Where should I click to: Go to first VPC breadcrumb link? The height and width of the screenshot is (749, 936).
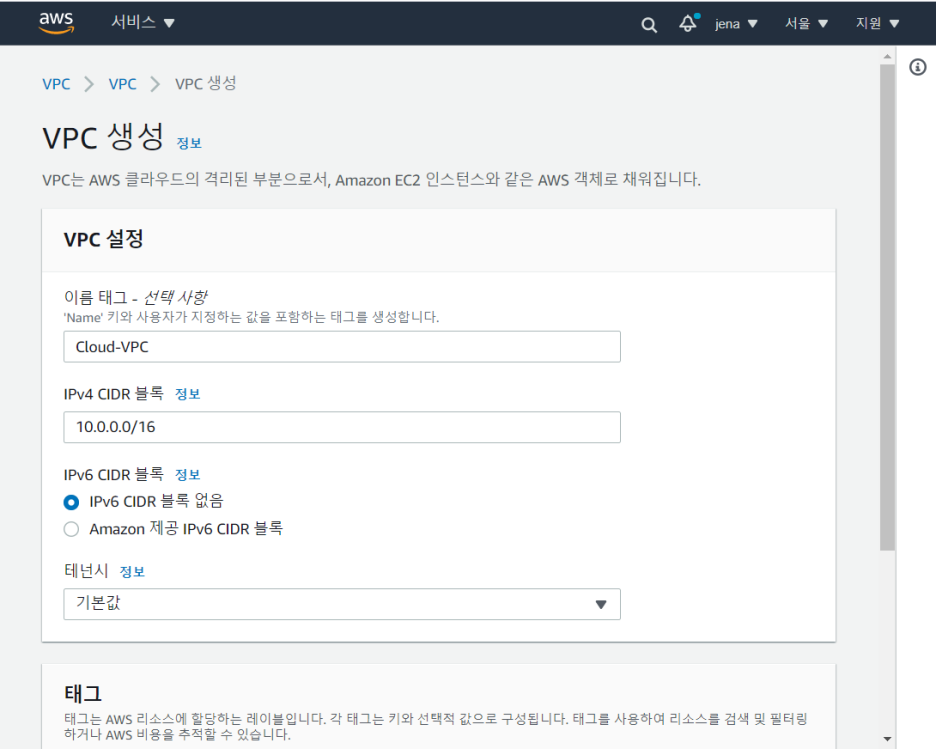[x=56, y=84]
